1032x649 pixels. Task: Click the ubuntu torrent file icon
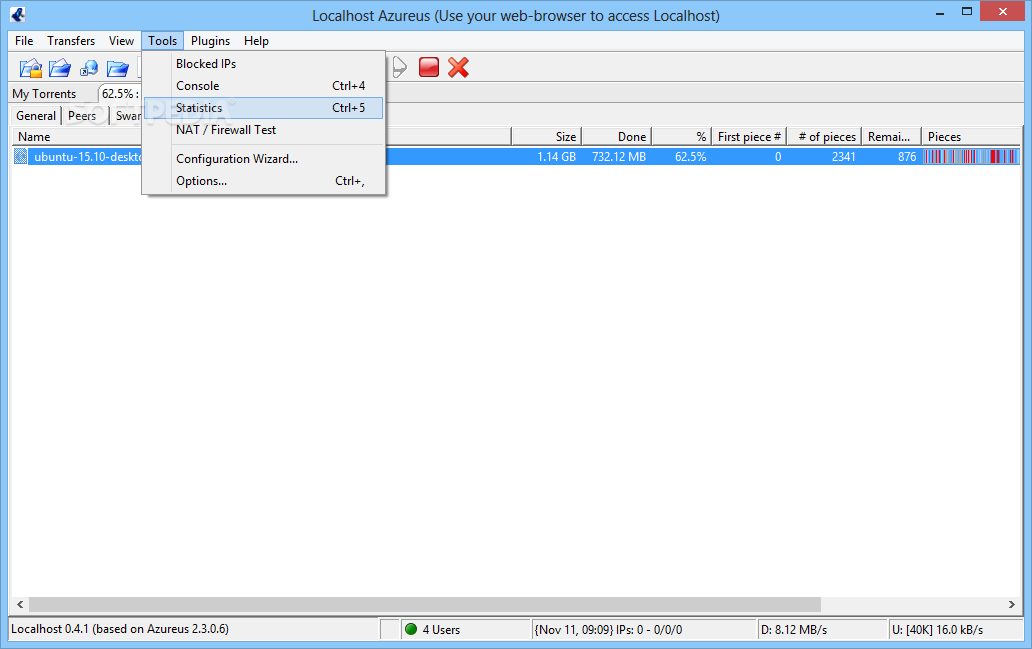(20, 157)
